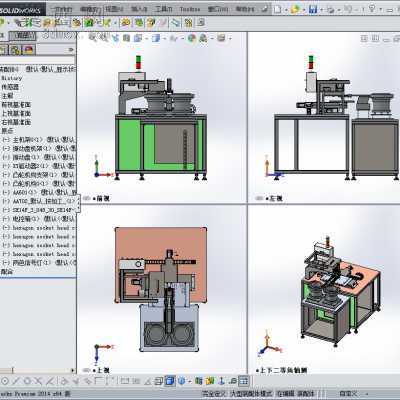Open the Apply Scene dropdown arrow

[x=211, y=39]
